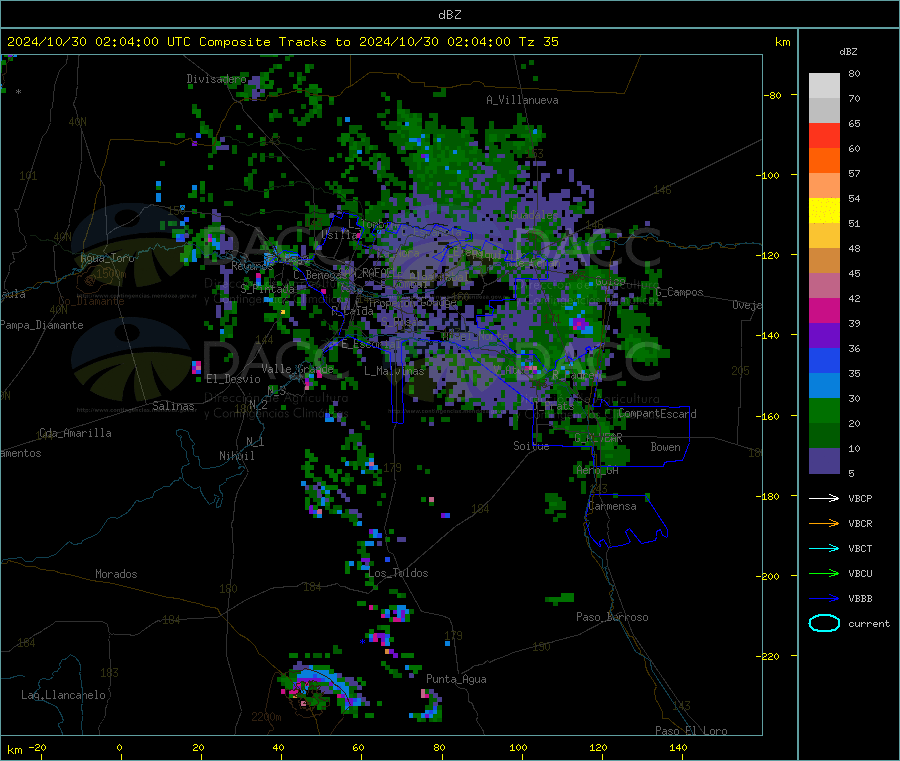Select the light blue 30-35 dBZ band
The height and width of the screenshot is (761, 900).
(824, 386)
